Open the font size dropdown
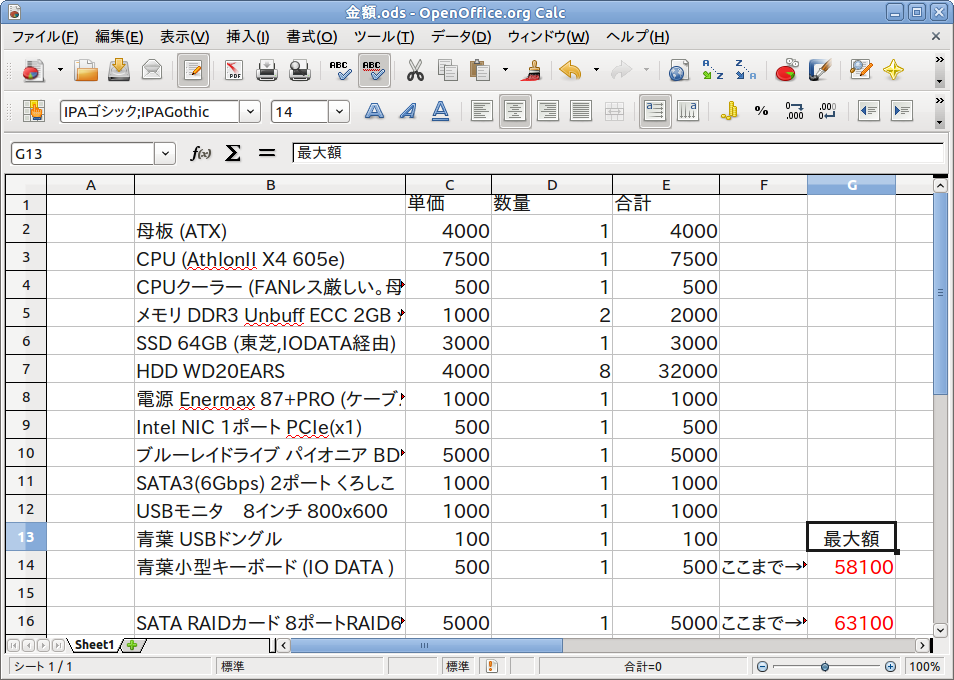954x680 pixels. click(340, 112)
